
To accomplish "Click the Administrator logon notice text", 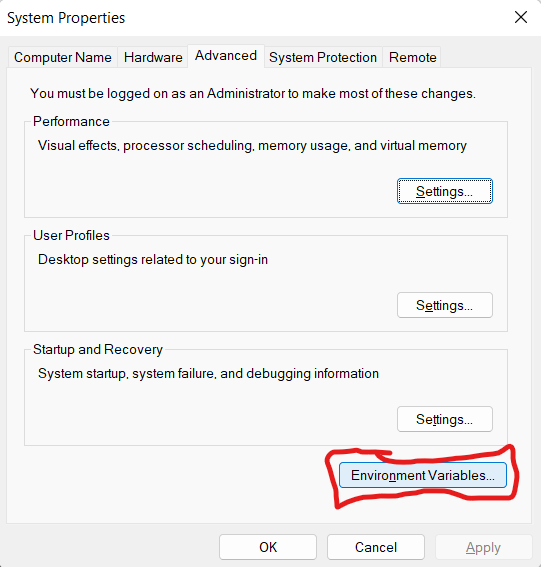I will pos(253,93).
